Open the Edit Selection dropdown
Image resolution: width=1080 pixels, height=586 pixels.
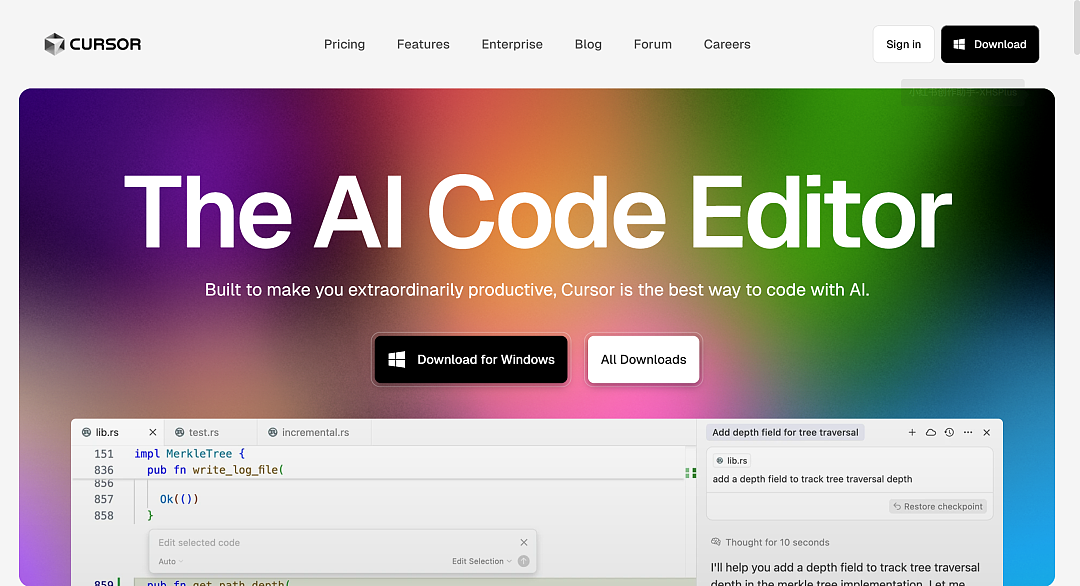tap(482, 561)
